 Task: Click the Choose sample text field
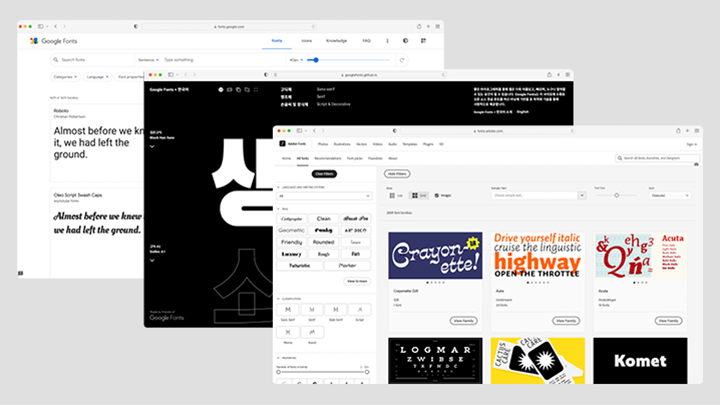[x=534, y=196]
